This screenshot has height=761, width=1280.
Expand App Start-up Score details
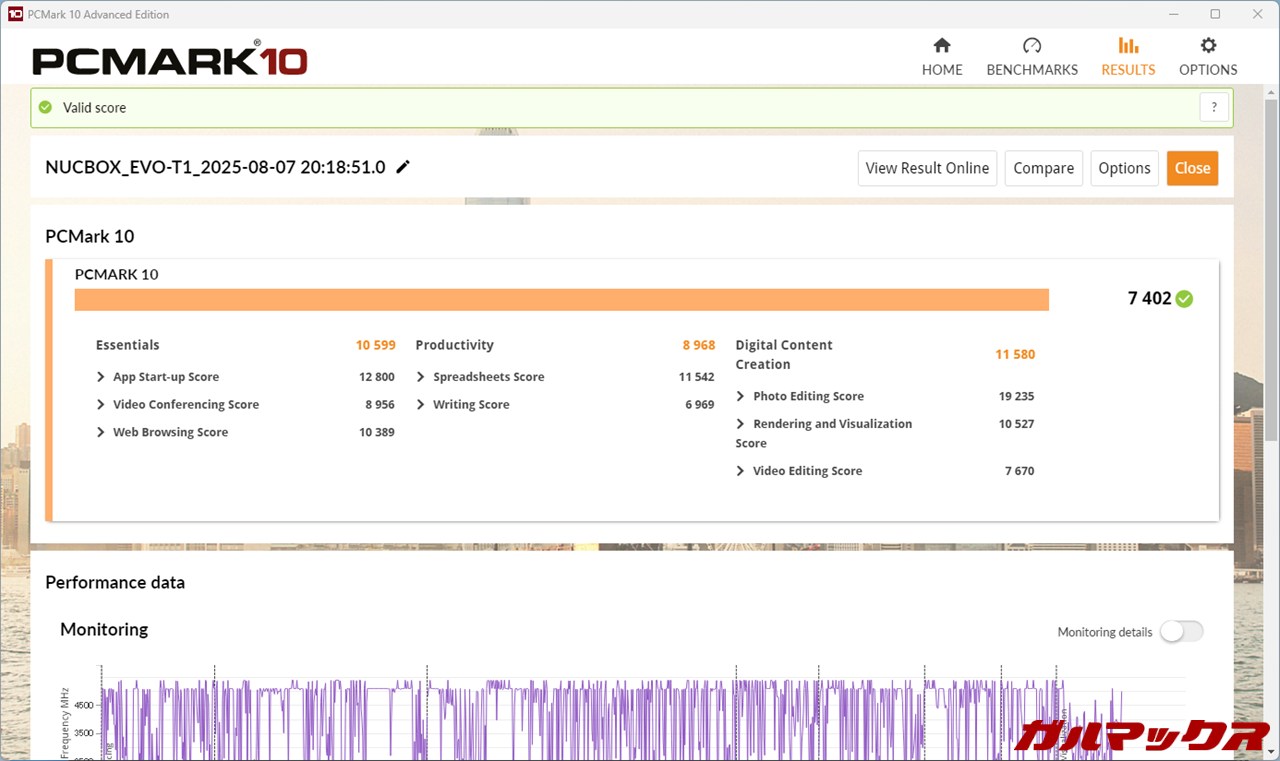(101, 377)
